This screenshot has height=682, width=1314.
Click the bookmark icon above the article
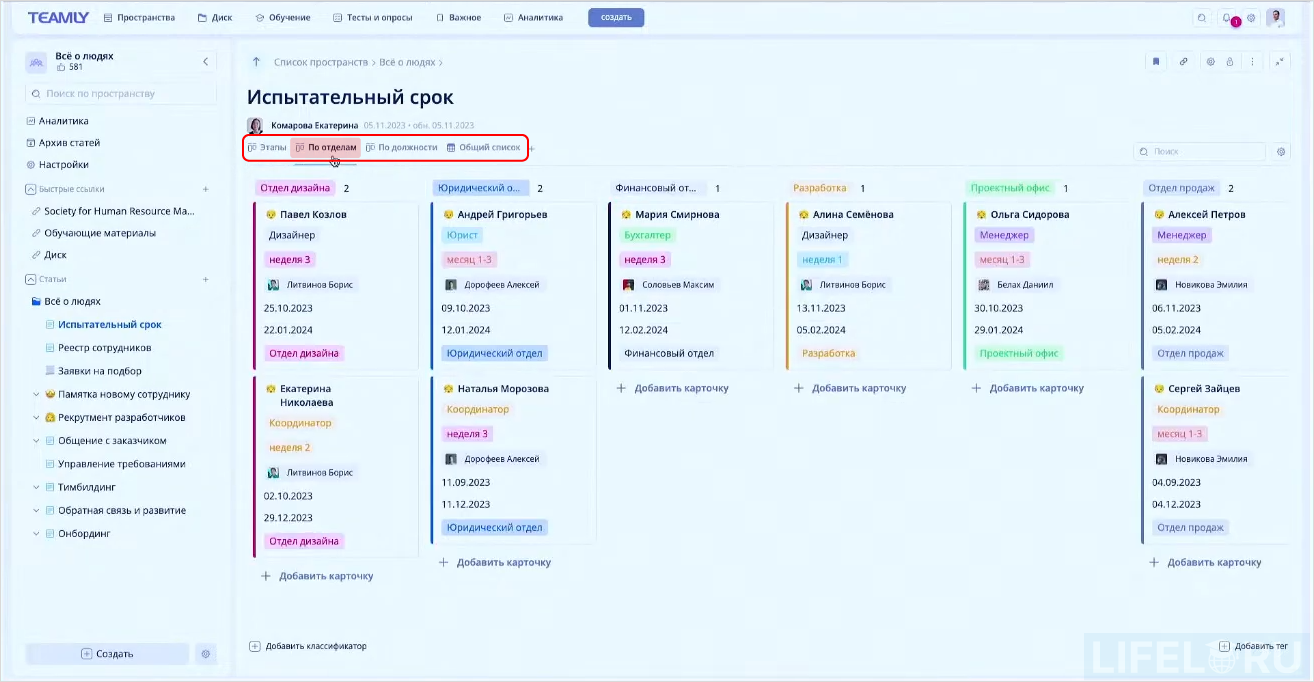[x=1156, y=61]
